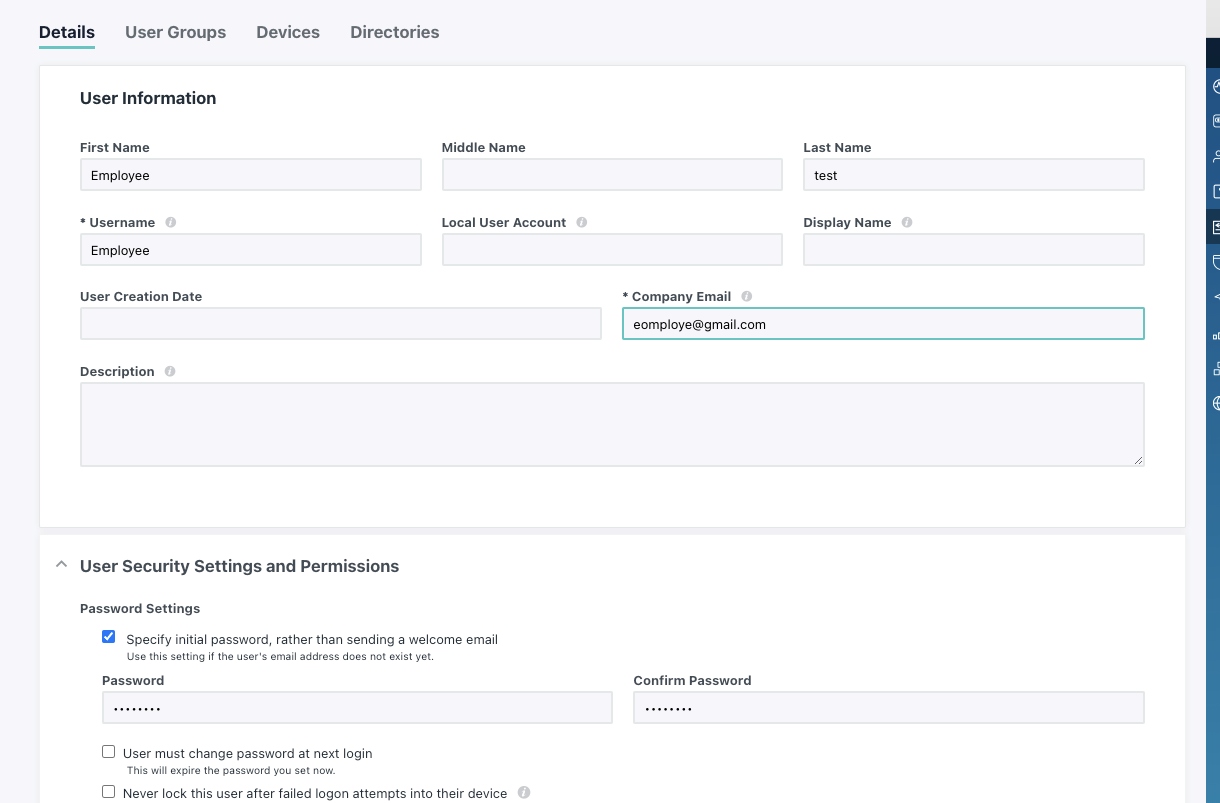
Task: Click the info icon beside Description
Action: pos(170,372)
